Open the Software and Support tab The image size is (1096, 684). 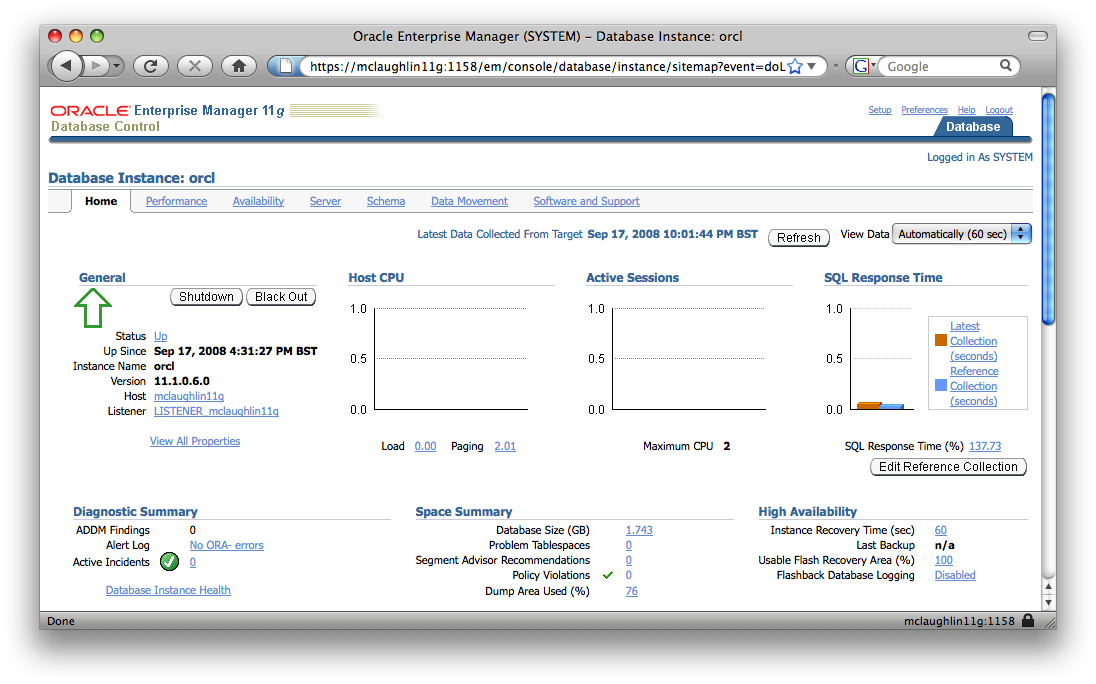(x=586, y=201)
